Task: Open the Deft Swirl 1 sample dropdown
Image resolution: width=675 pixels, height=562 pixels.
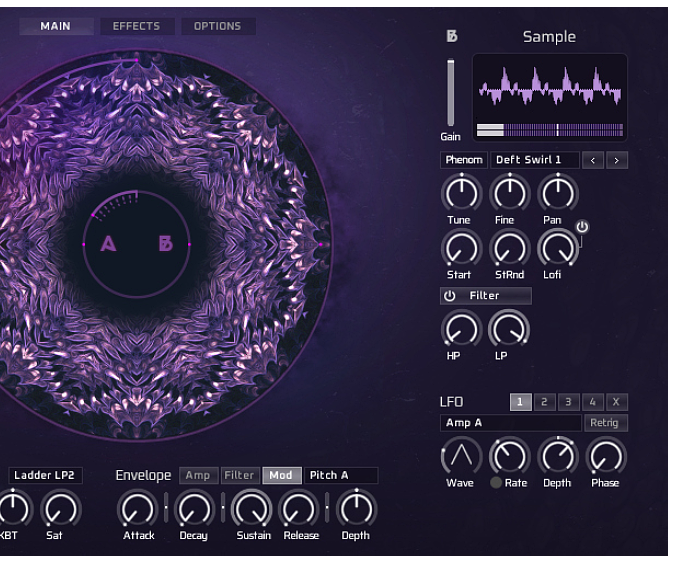Action: pyautogui.click(x=534, y=160)
